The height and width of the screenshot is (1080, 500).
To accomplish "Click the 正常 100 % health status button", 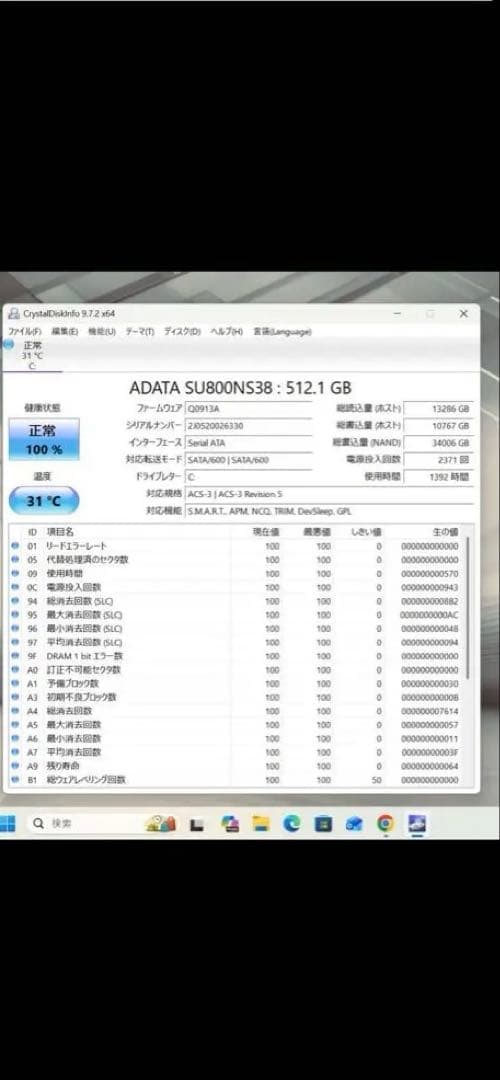I will 44,439.
